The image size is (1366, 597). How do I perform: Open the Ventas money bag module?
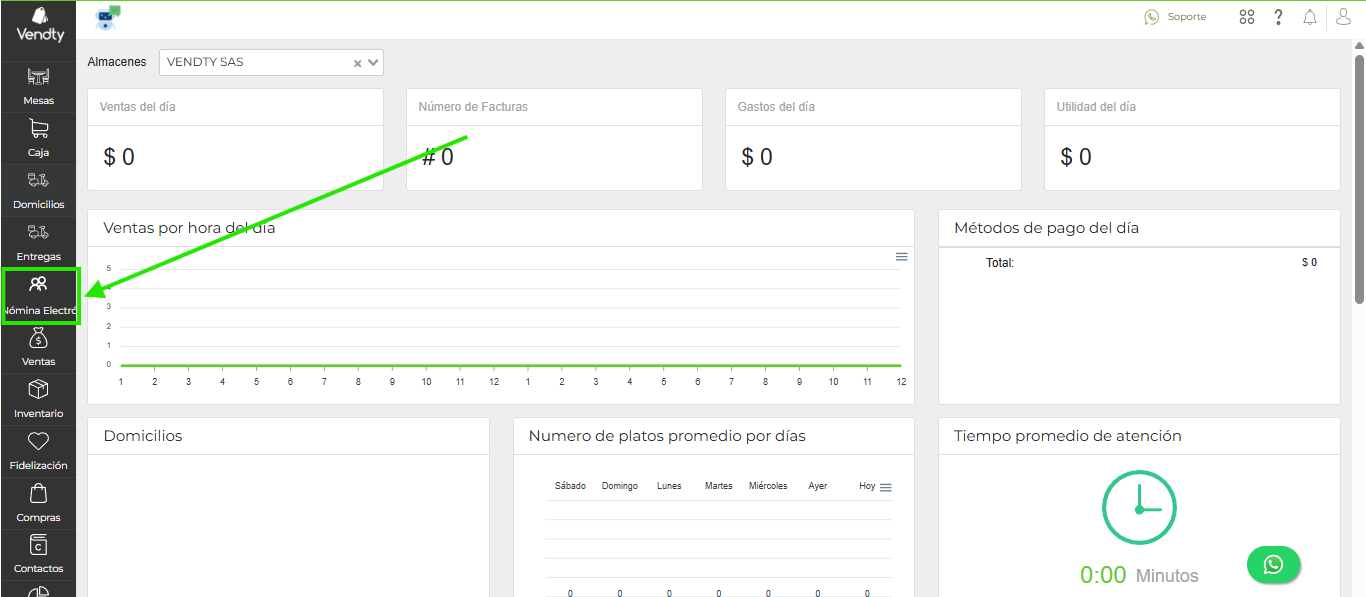point(38,348)
